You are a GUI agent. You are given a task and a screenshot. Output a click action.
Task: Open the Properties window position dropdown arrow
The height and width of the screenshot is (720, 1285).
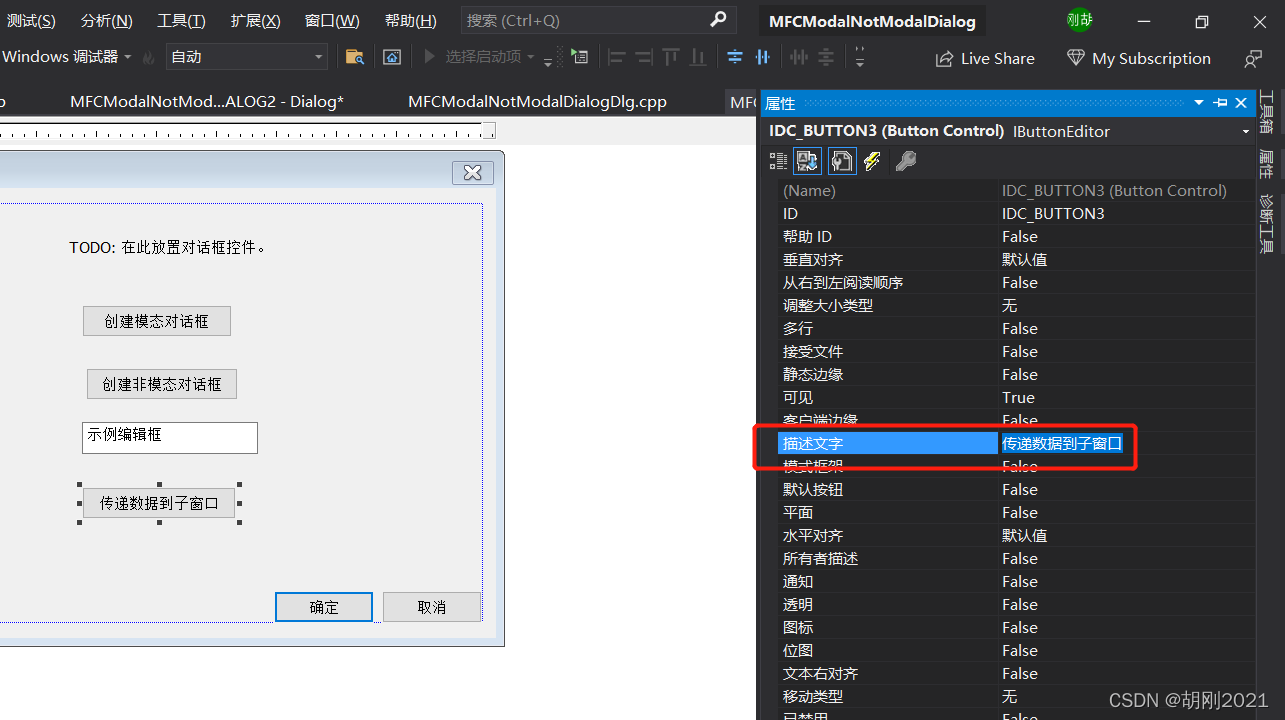click(x=1200, y=102)
